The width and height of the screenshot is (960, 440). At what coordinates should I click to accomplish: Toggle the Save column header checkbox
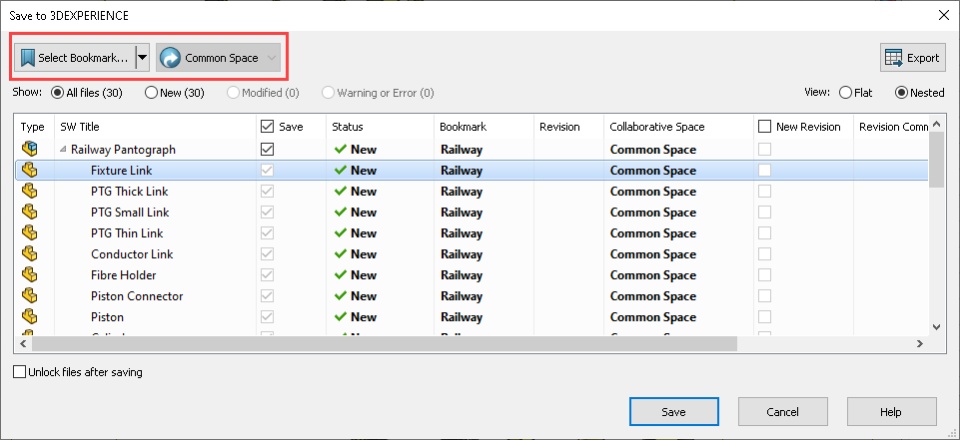click(267, 127)
